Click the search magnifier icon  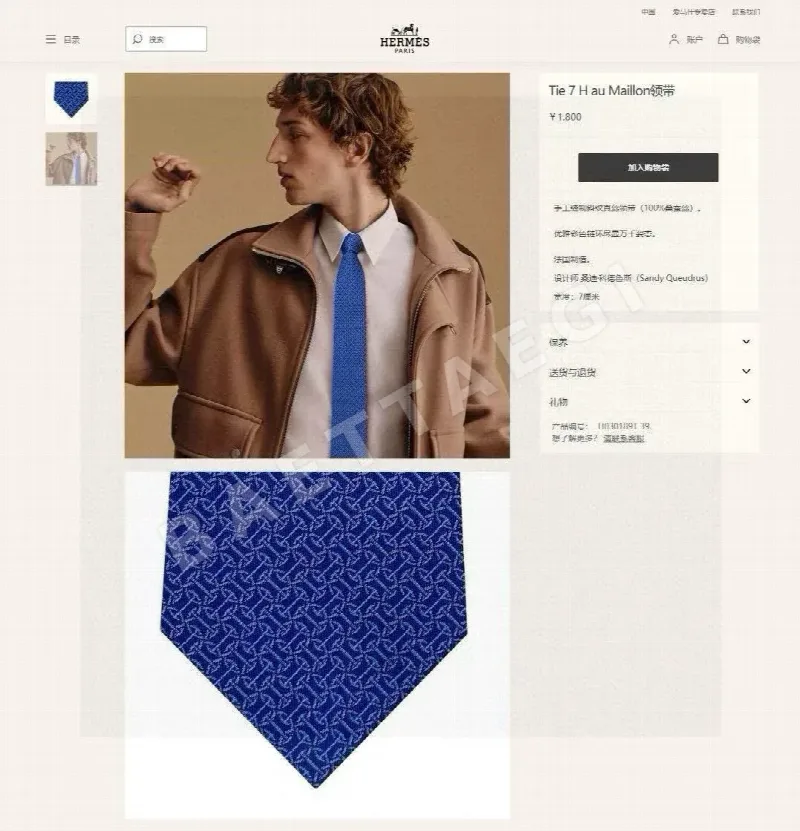(x=138, y=39)
